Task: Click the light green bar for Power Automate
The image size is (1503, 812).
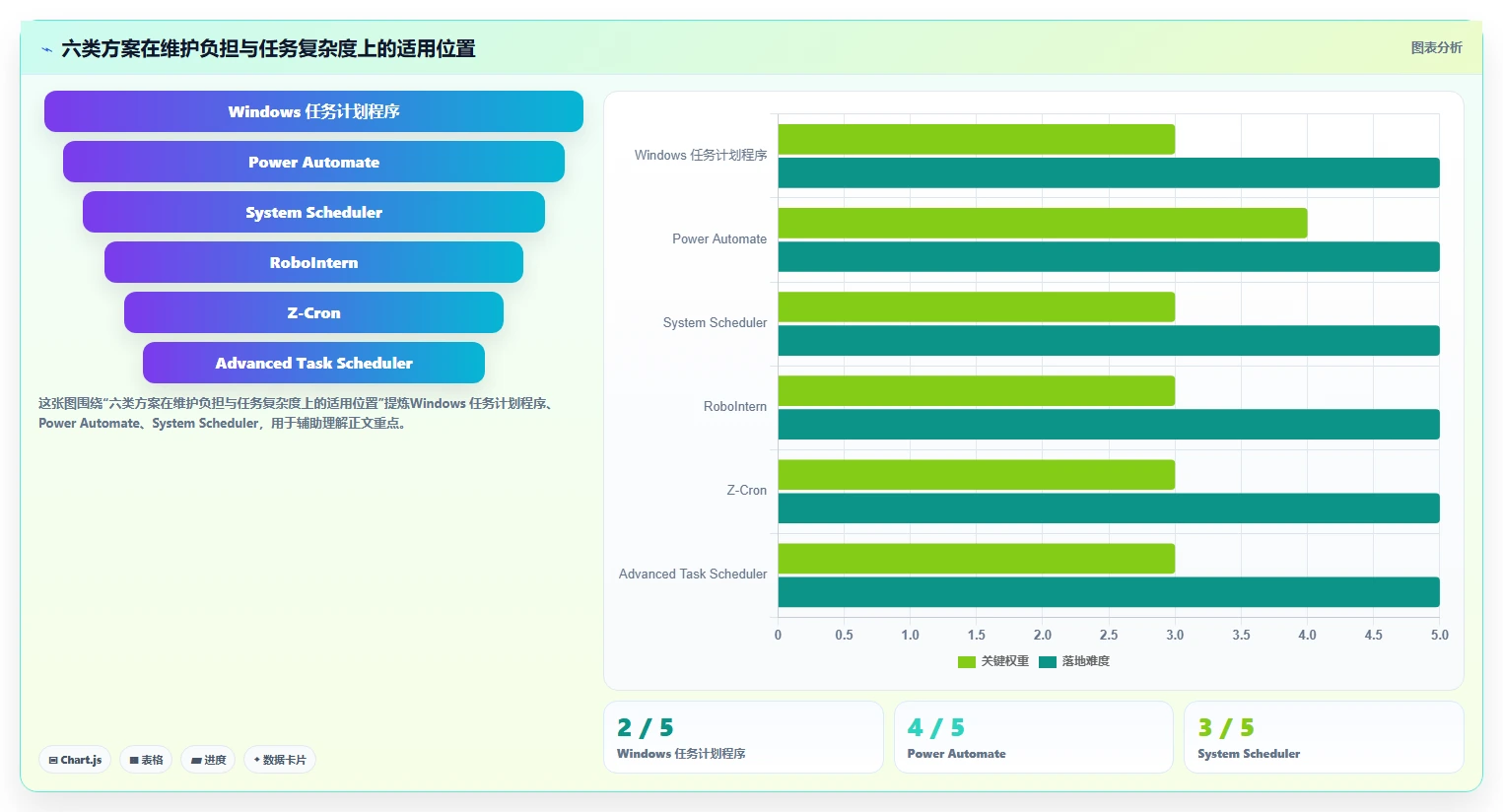Action: click(x=1043, y=223)
